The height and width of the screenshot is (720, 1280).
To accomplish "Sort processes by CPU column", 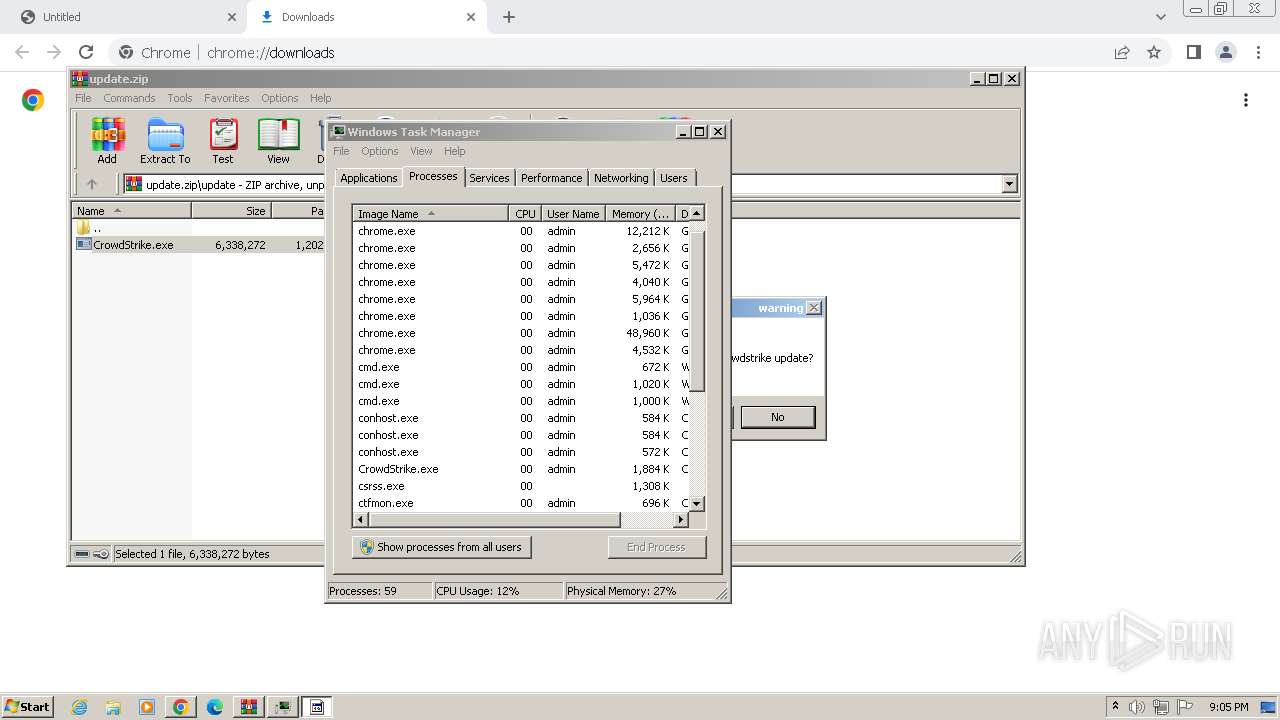I will click(x=525, y=214).
